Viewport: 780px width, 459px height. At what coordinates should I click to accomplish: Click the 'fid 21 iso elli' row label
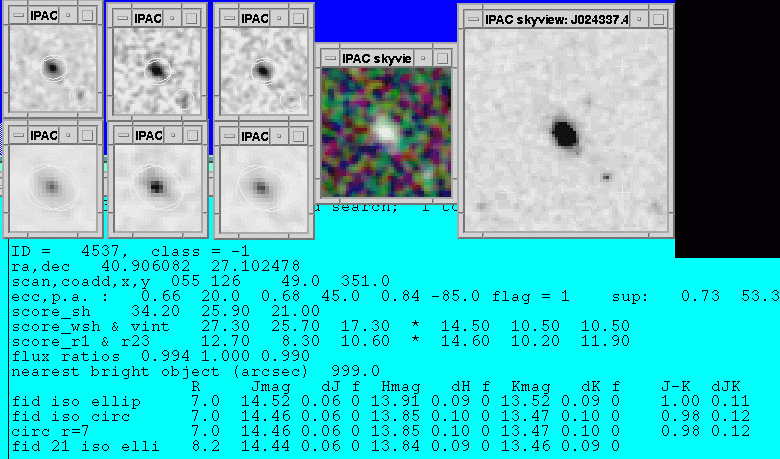86,446
